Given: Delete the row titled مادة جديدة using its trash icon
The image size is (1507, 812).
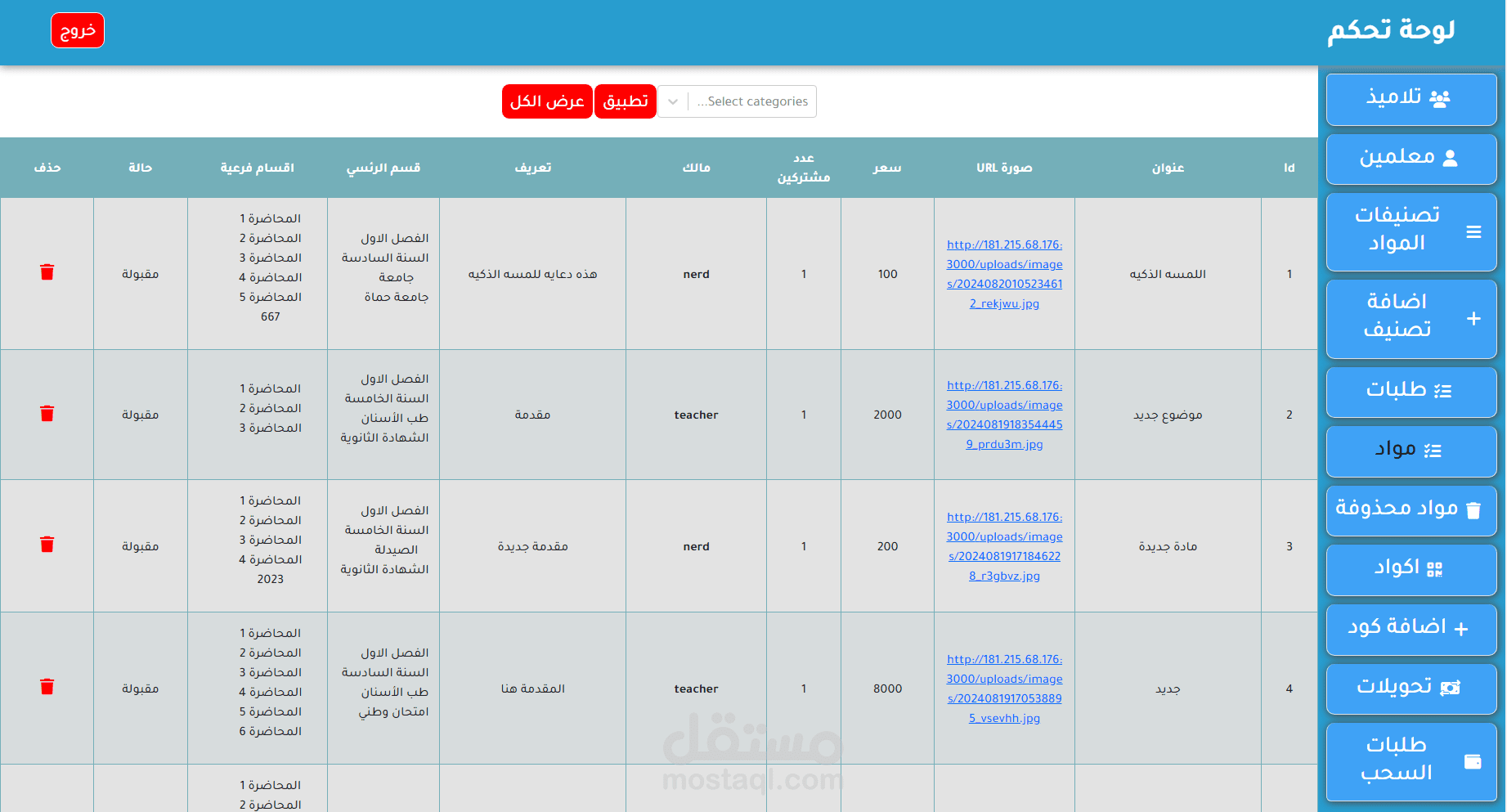Looking at the screenshot, I should coord(47,545).
